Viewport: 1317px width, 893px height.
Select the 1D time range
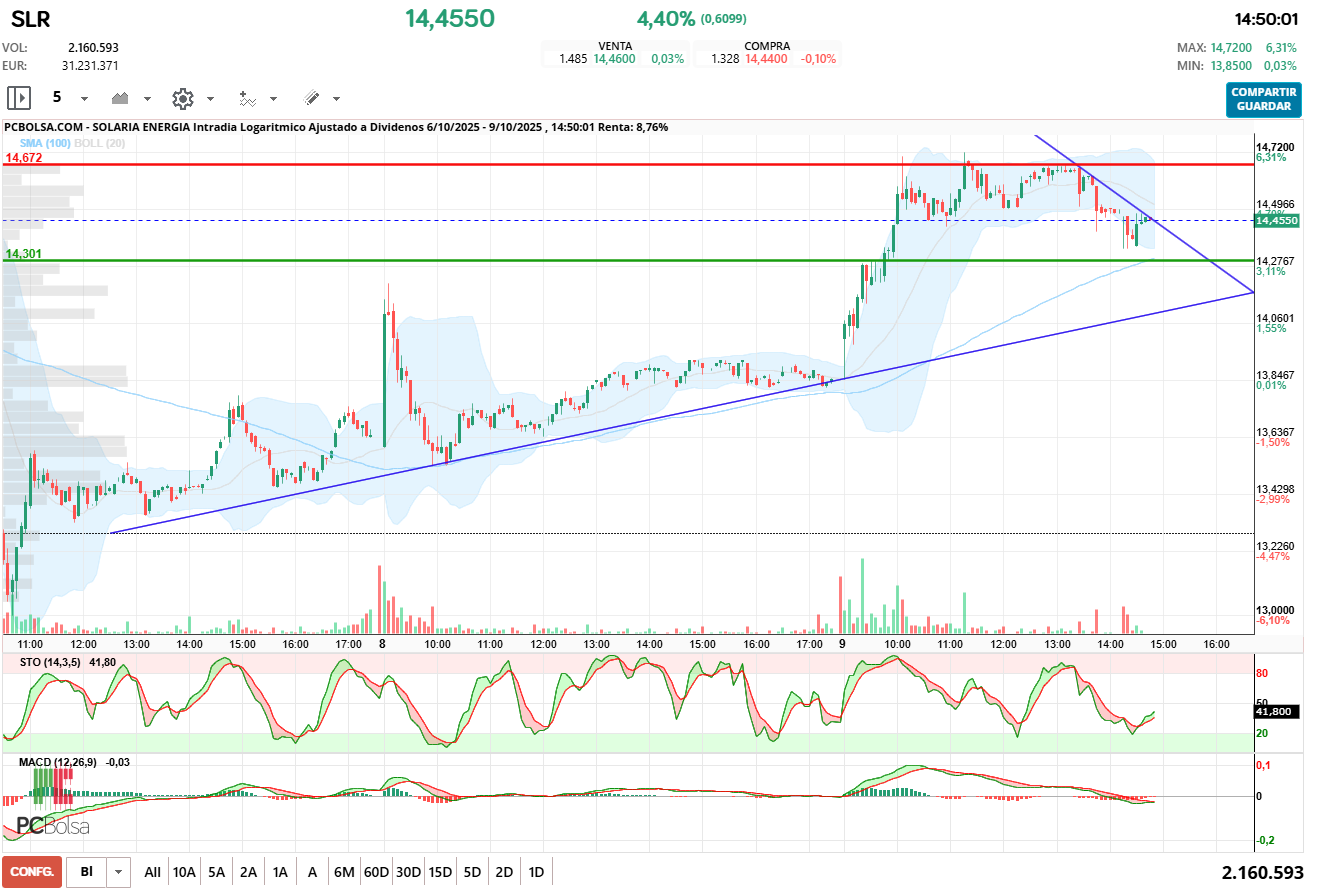[x=536, y=872]
